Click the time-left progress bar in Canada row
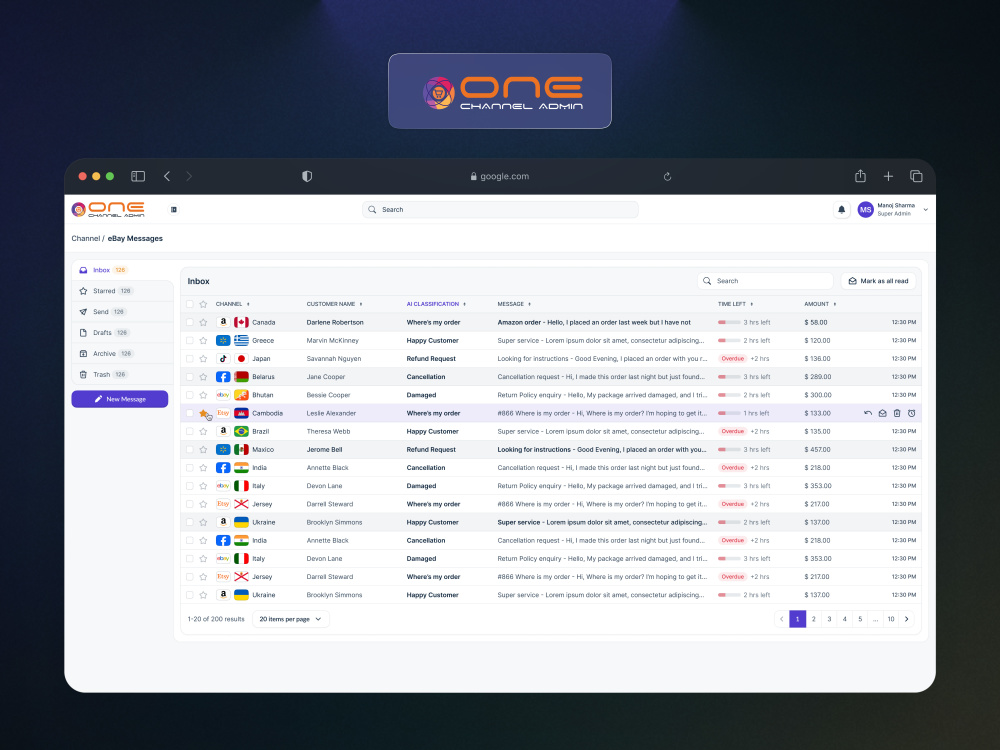Screen dimensions: 1000x750 729,323
